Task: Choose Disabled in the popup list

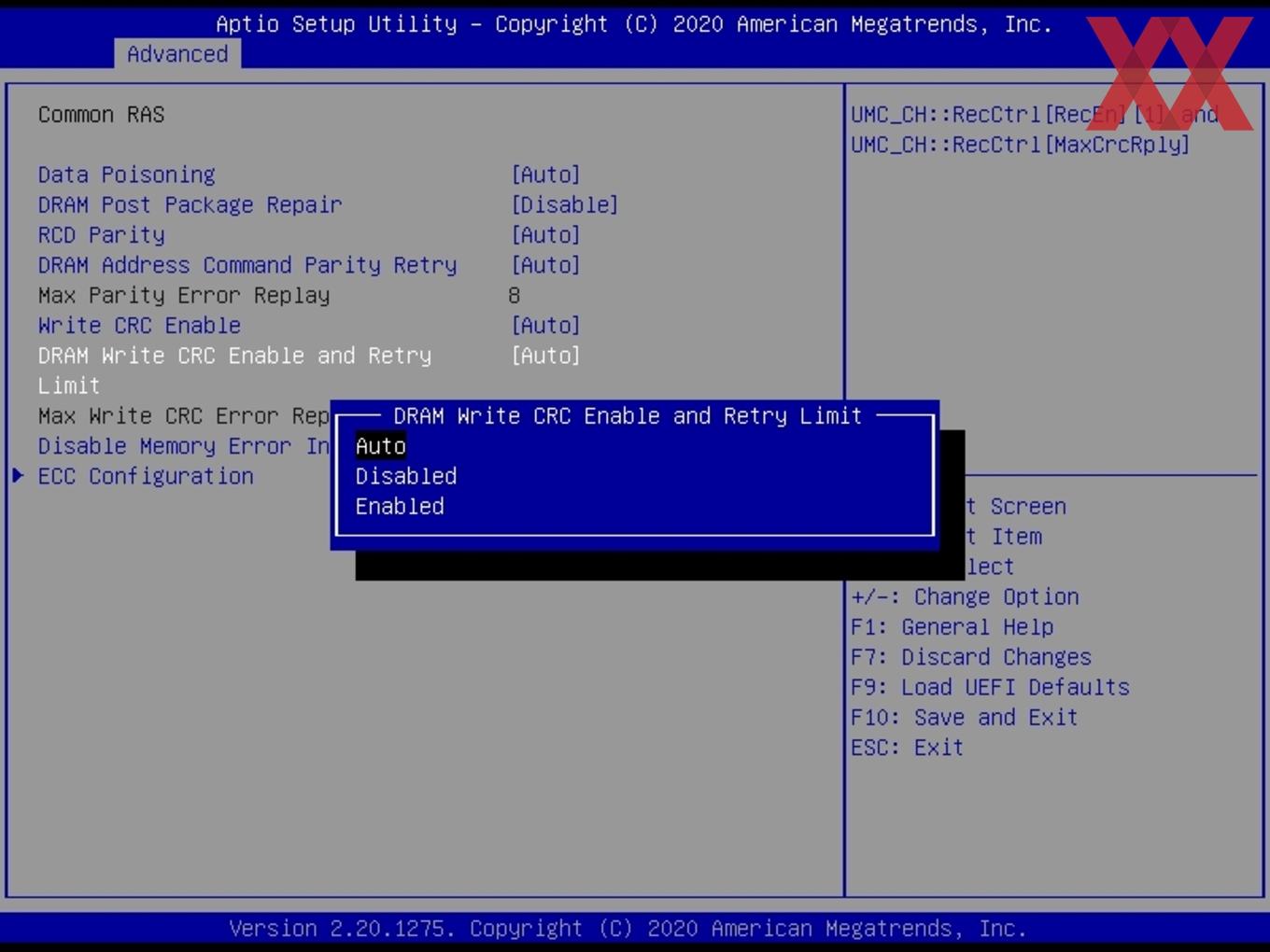Action: click(x=406, y=476)
